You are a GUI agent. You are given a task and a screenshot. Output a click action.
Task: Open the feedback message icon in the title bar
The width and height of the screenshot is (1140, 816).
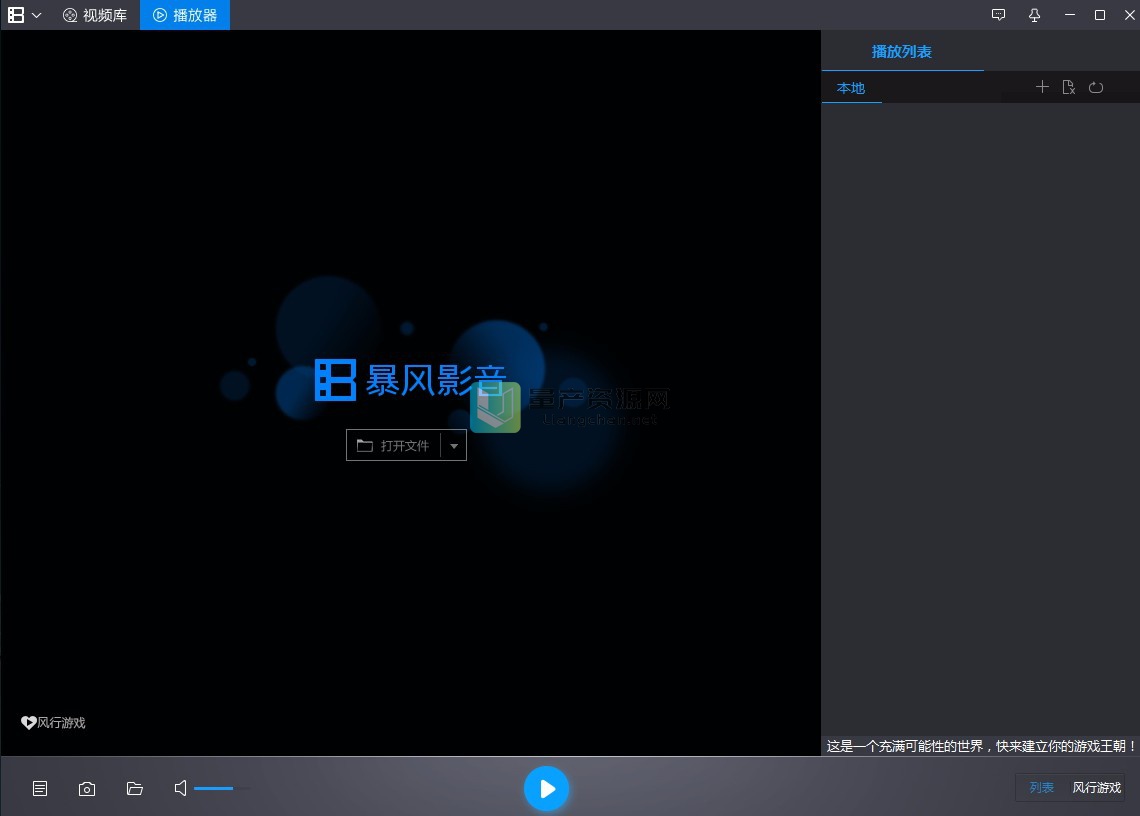[998, 15]
